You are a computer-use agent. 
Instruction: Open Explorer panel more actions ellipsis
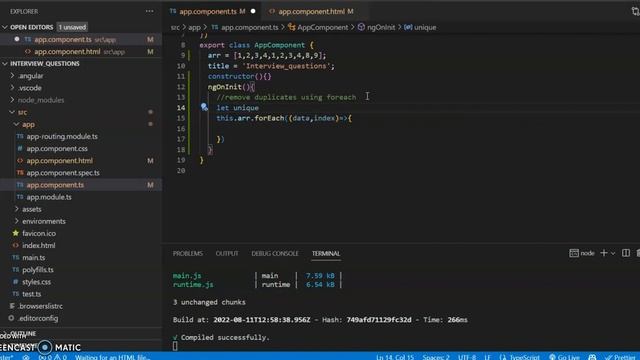(149, 11)
